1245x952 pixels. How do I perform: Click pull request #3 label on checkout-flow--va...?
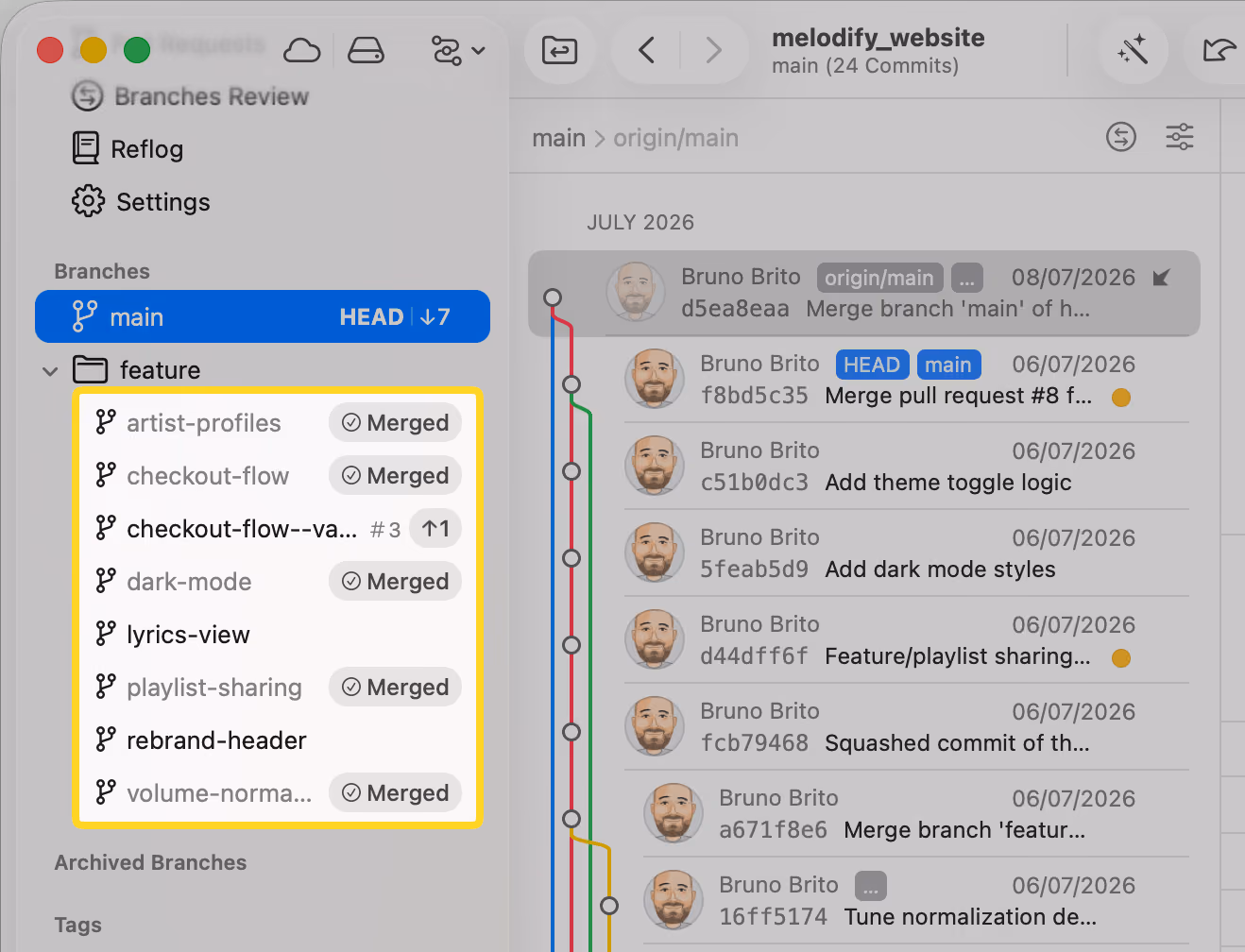point(385,530)
